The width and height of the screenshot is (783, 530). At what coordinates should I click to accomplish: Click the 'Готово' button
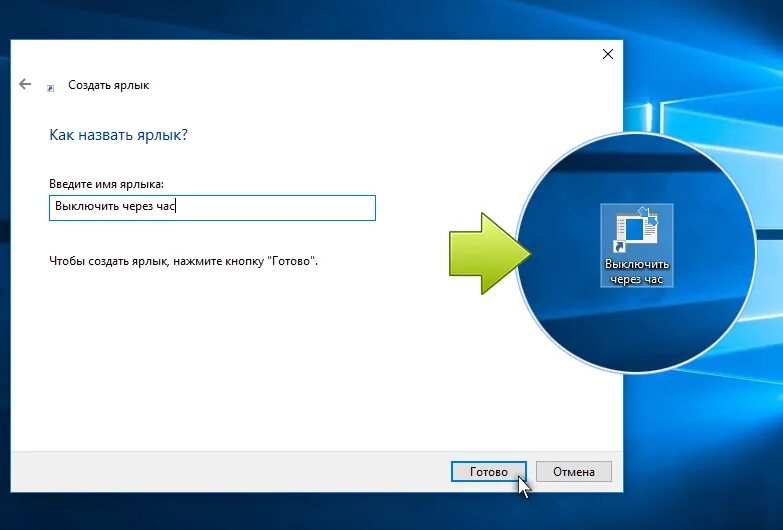coord(488,472)
